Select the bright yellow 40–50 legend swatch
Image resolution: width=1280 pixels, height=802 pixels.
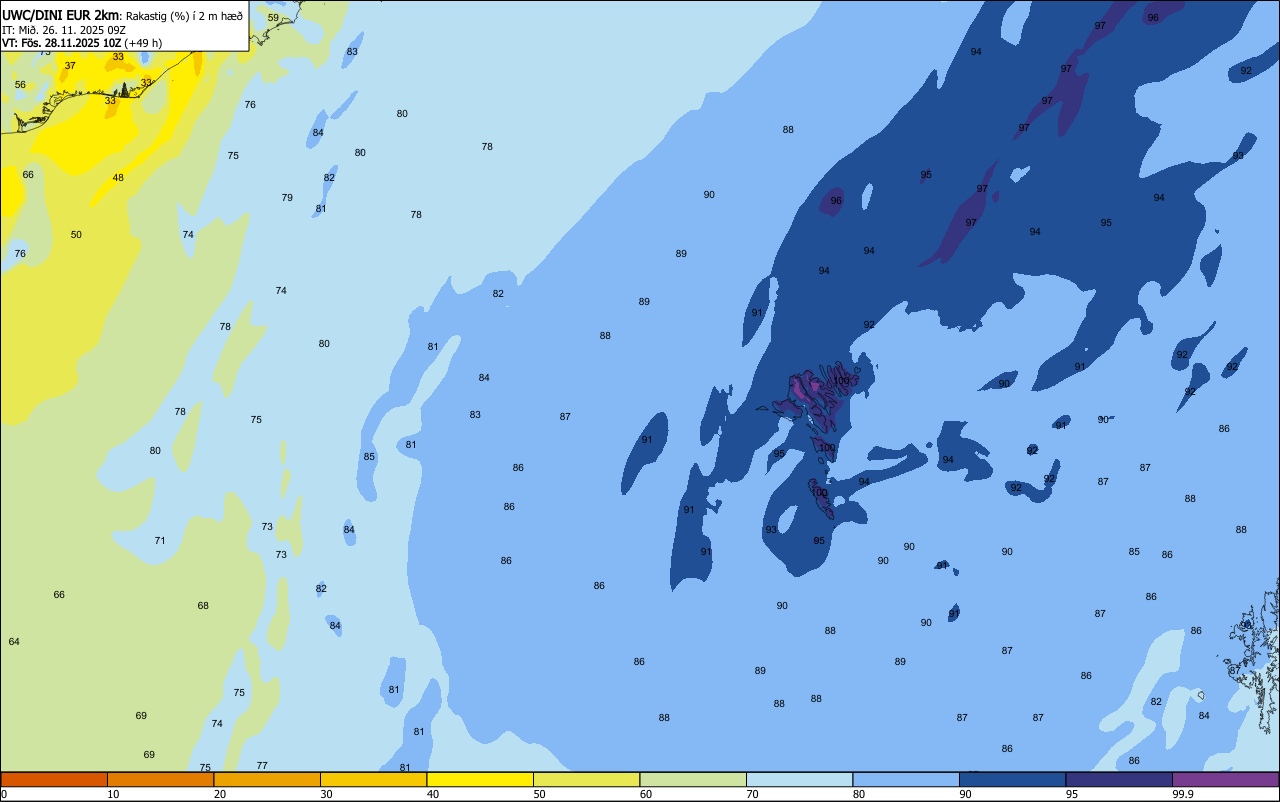(480, 779)
